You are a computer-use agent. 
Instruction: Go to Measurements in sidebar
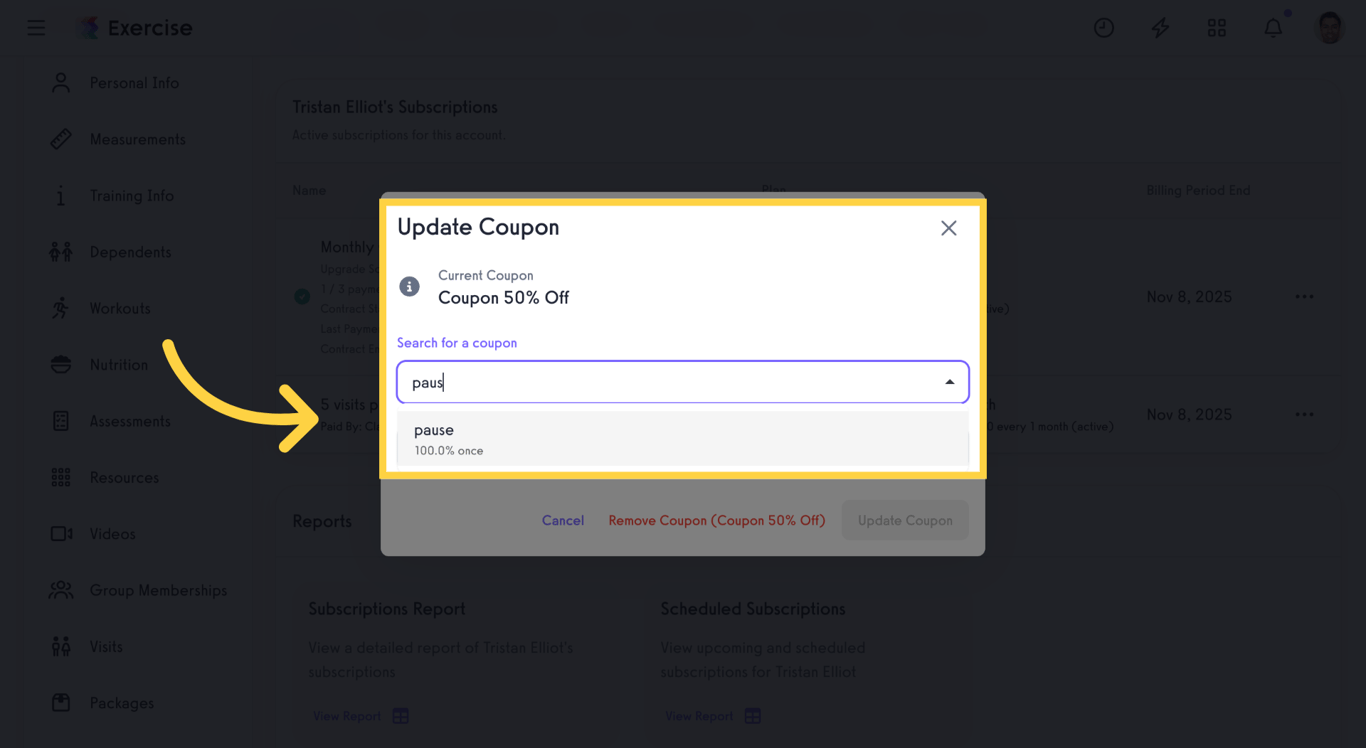[137, 139]
